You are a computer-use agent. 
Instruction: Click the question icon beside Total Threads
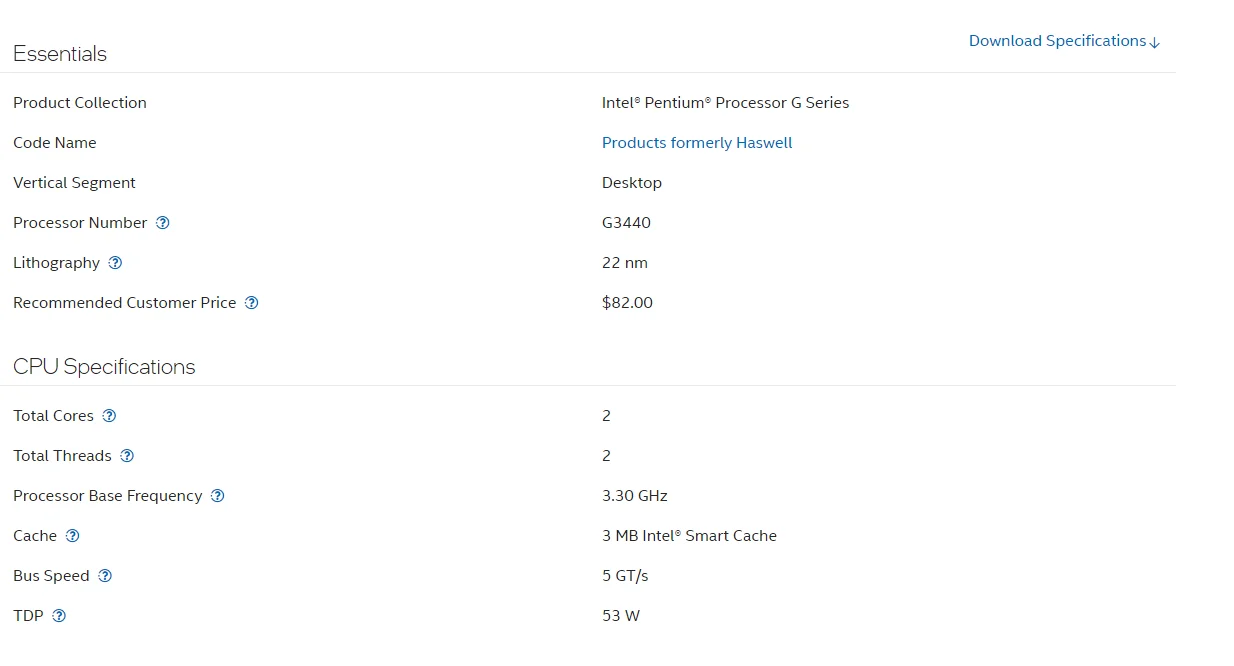[x=127, y=456]
